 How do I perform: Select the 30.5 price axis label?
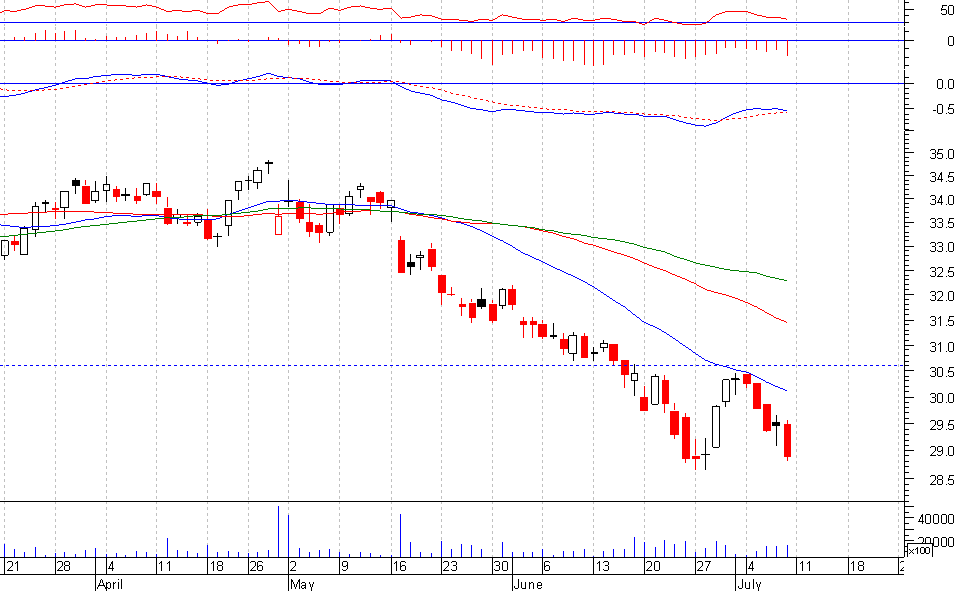942,373
